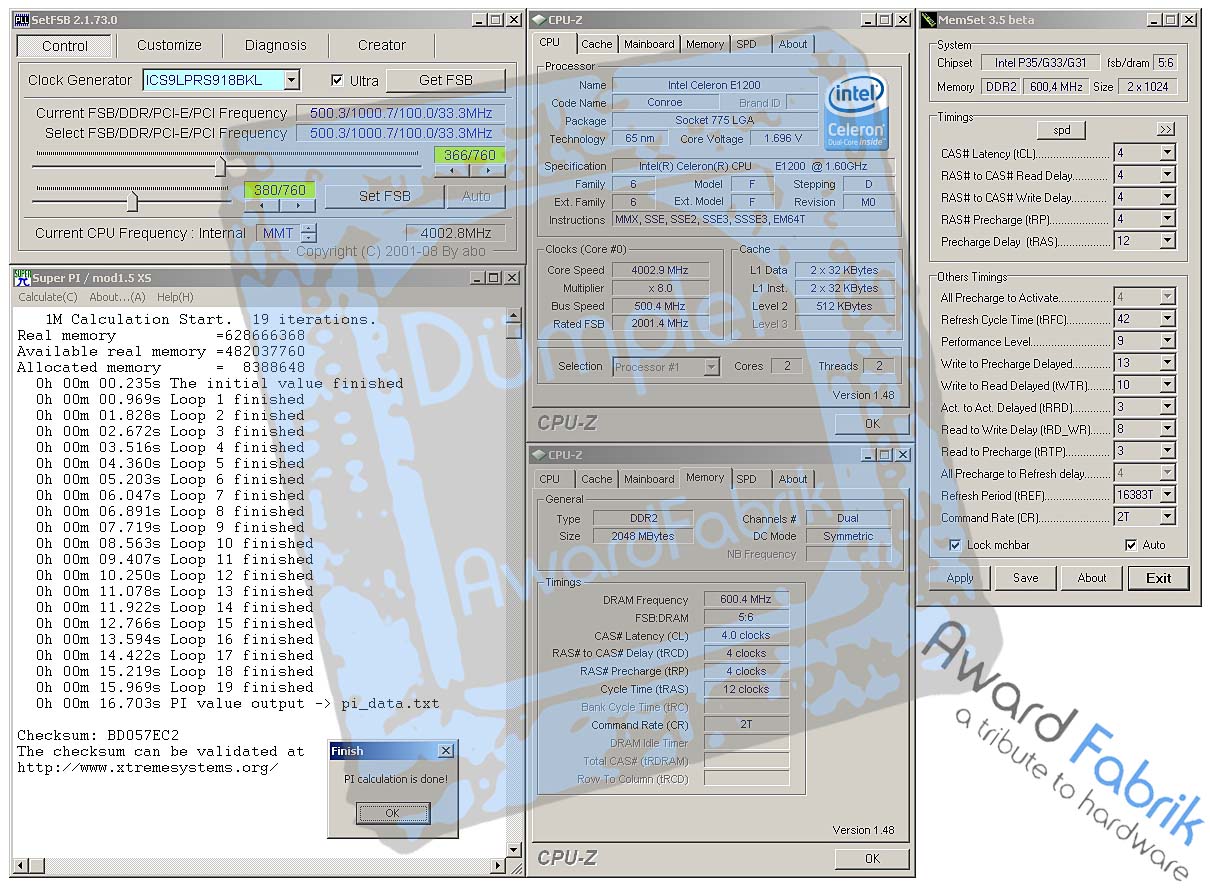The height and width of the screenshot is (888, 1210).
Task: Click the http://www.xtremesystems.org/ text
Action: [148, 767]
